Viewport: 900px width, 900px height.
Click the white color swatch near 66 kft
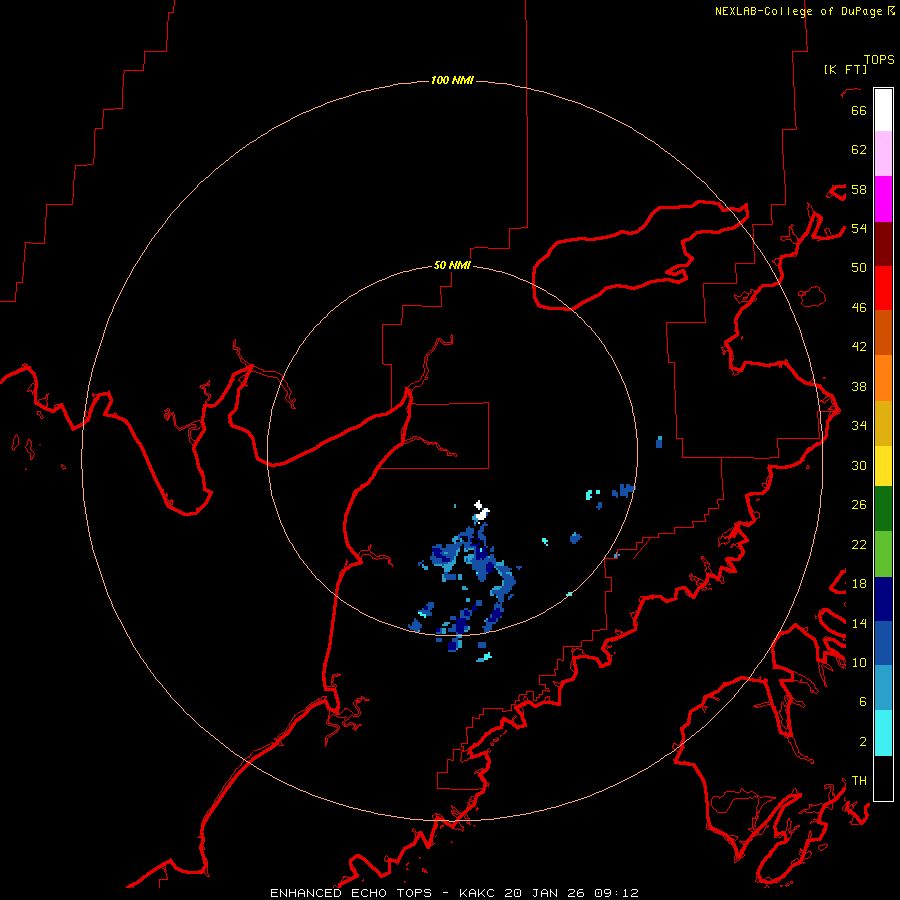tap(883, 110)
